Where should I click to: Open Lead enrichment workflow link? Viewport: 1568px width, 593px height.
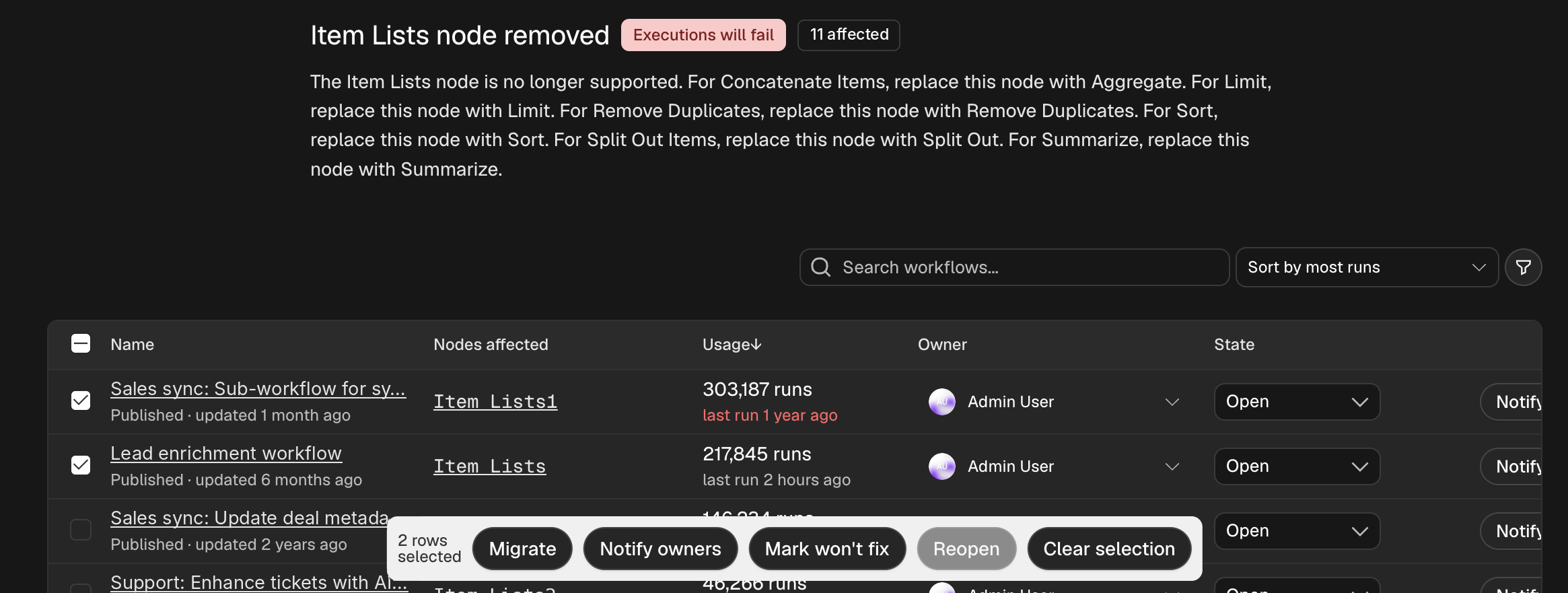point(226,454)
